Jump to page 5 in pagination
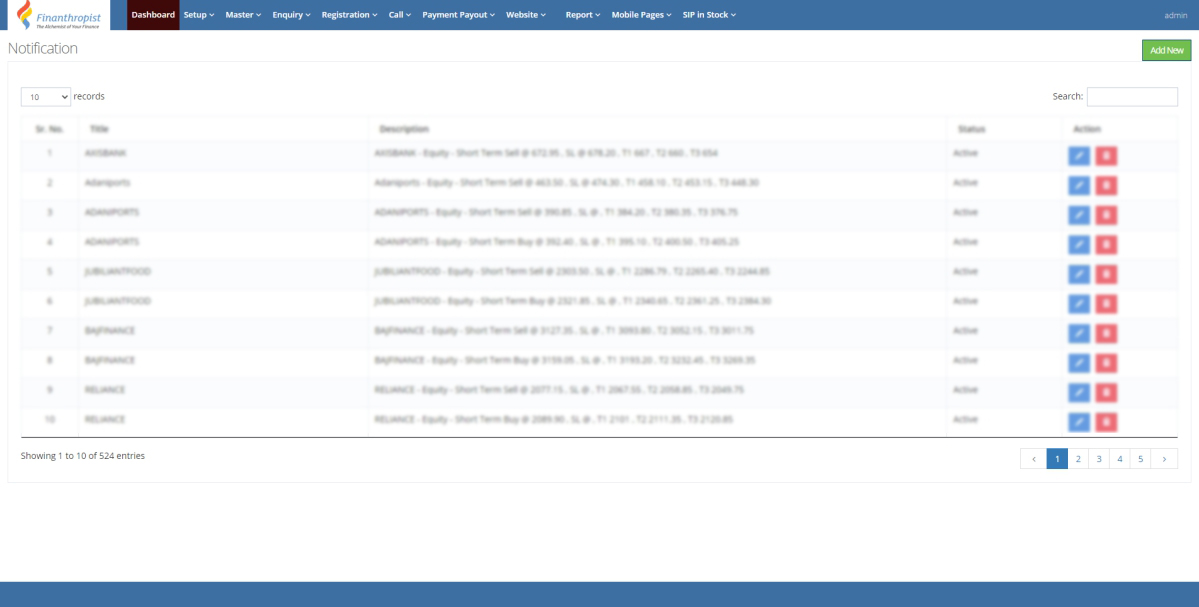Screen dimensions: 1199x607 (x=1140, y=459)
